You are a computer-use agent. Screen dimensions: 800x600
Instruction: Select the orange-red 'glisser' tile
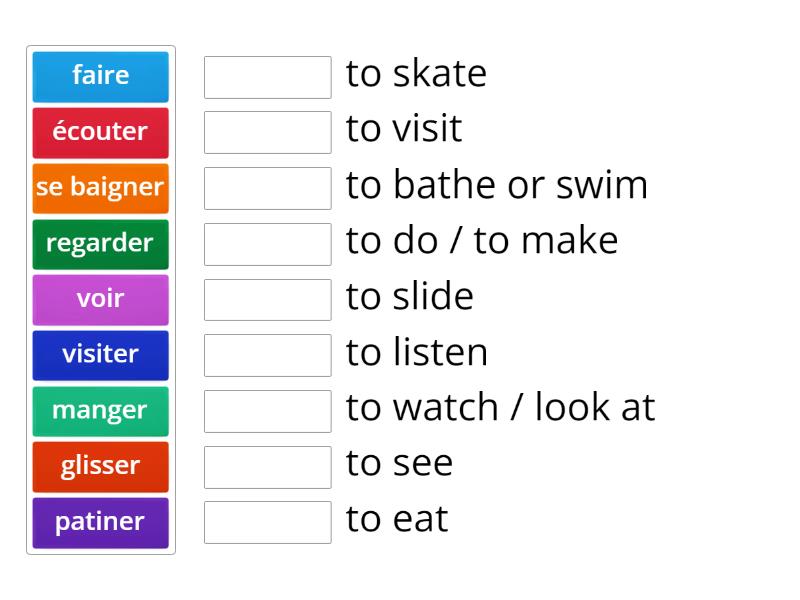coord(100,466)
